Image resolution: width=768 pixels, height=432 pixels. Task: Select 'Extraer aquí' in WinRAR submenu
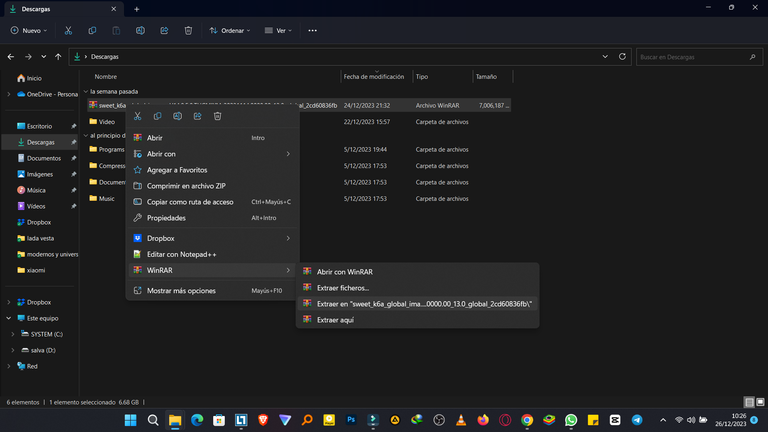pos(335,320)
